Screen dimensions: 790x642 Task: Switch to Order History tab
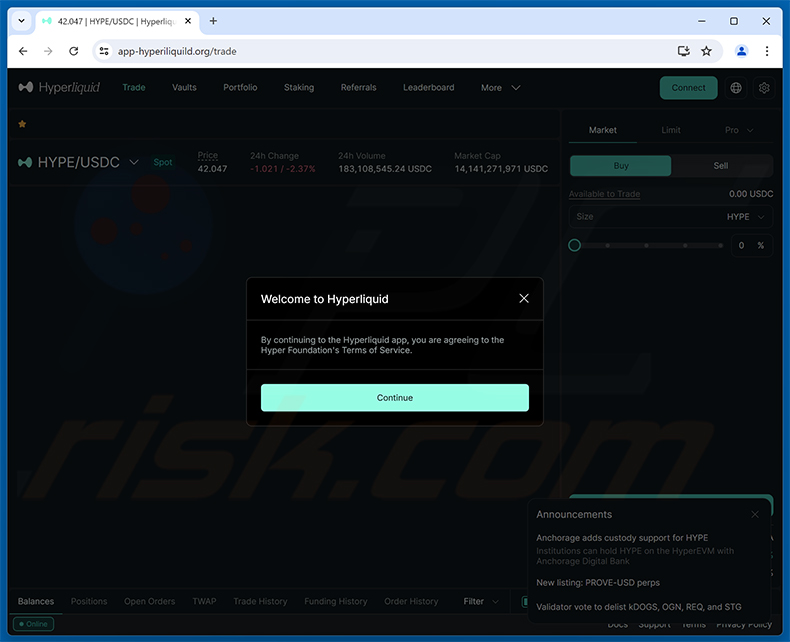tap(411, 601)
